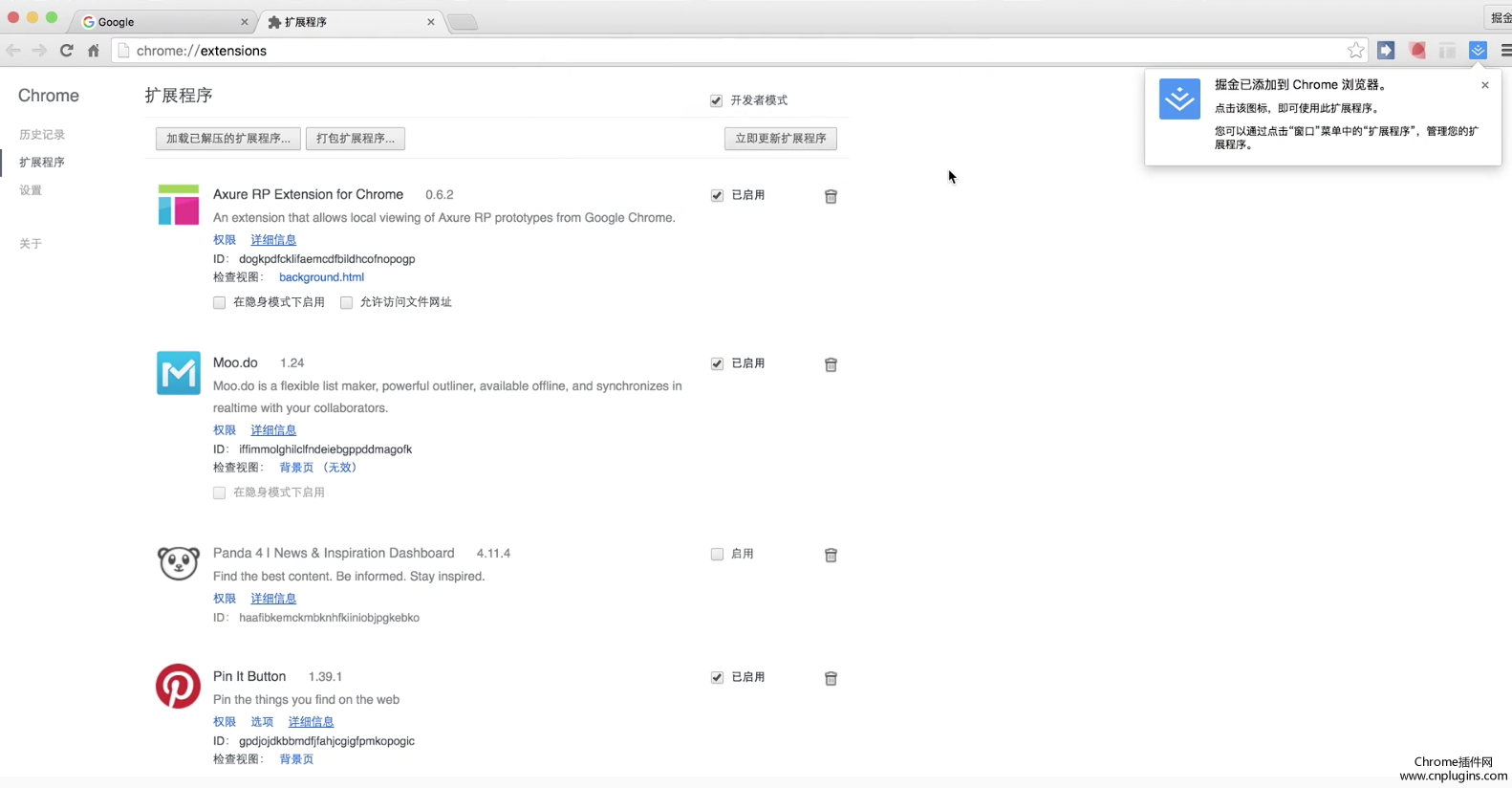Open the Chrome hamburger menu

[x=1506, y=51]
